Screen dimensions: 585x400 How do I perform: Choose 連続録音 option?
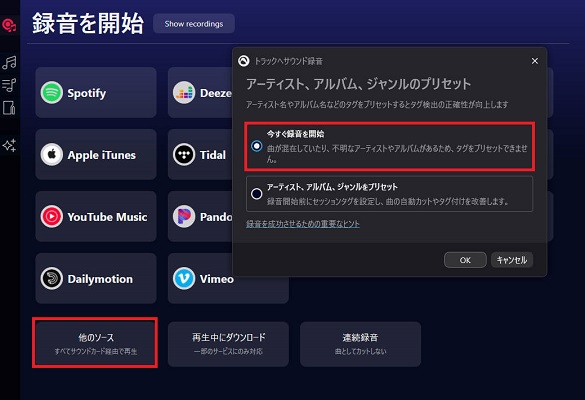[360, 344]
